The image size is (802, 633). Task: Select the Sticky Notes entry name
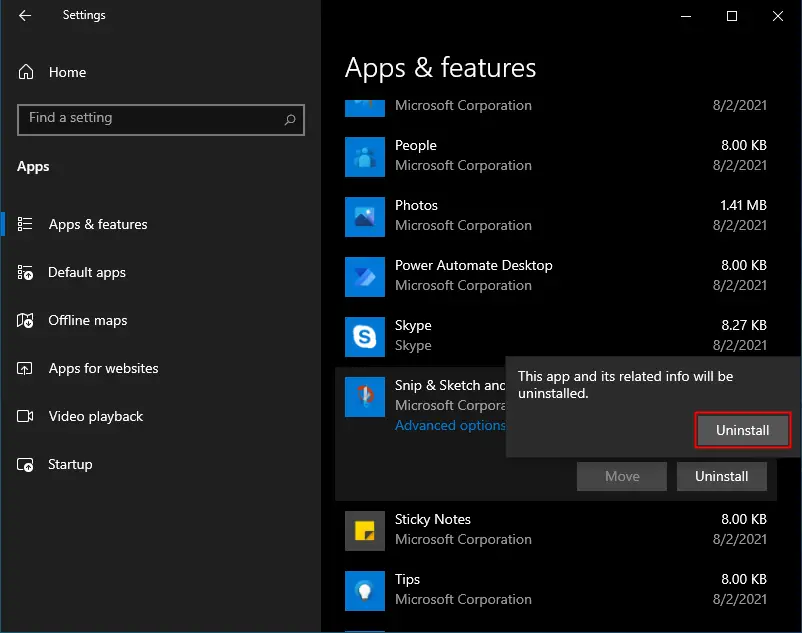[432, 519]
